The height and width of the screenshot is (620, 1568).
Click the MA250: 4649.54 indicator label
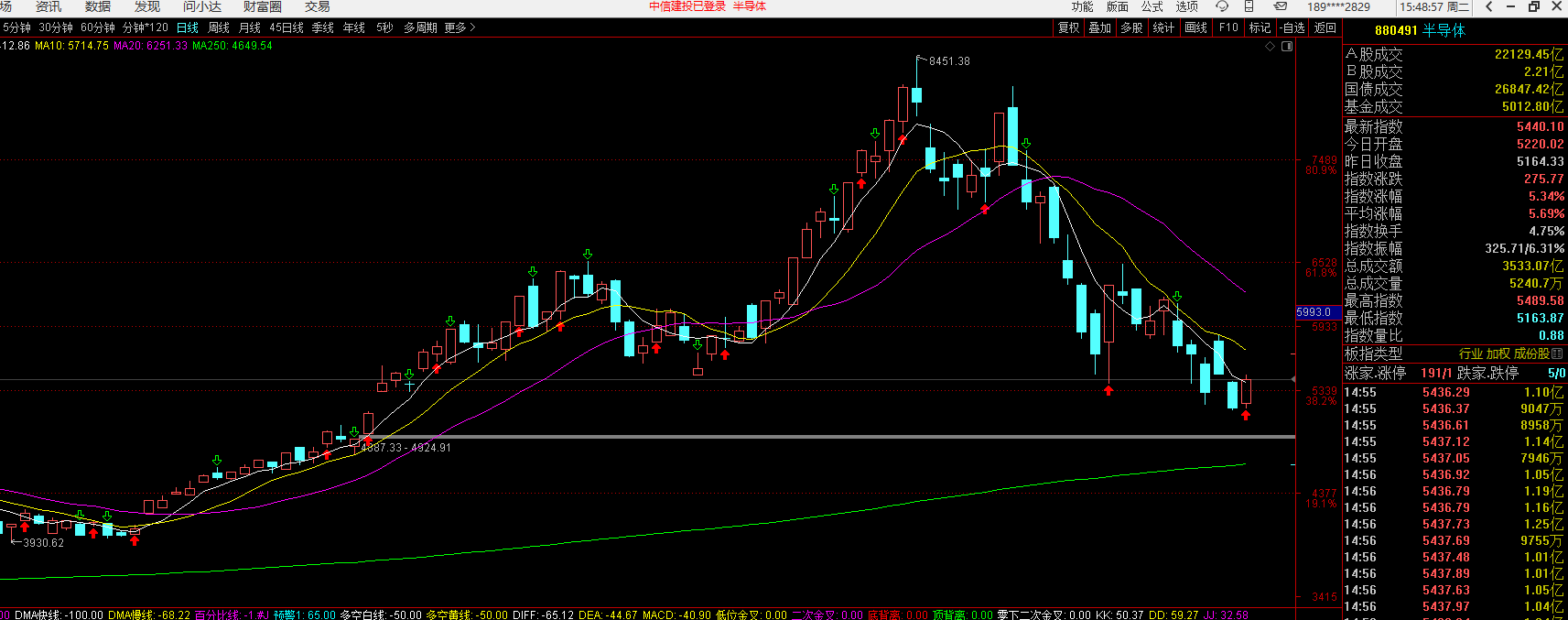232,46
